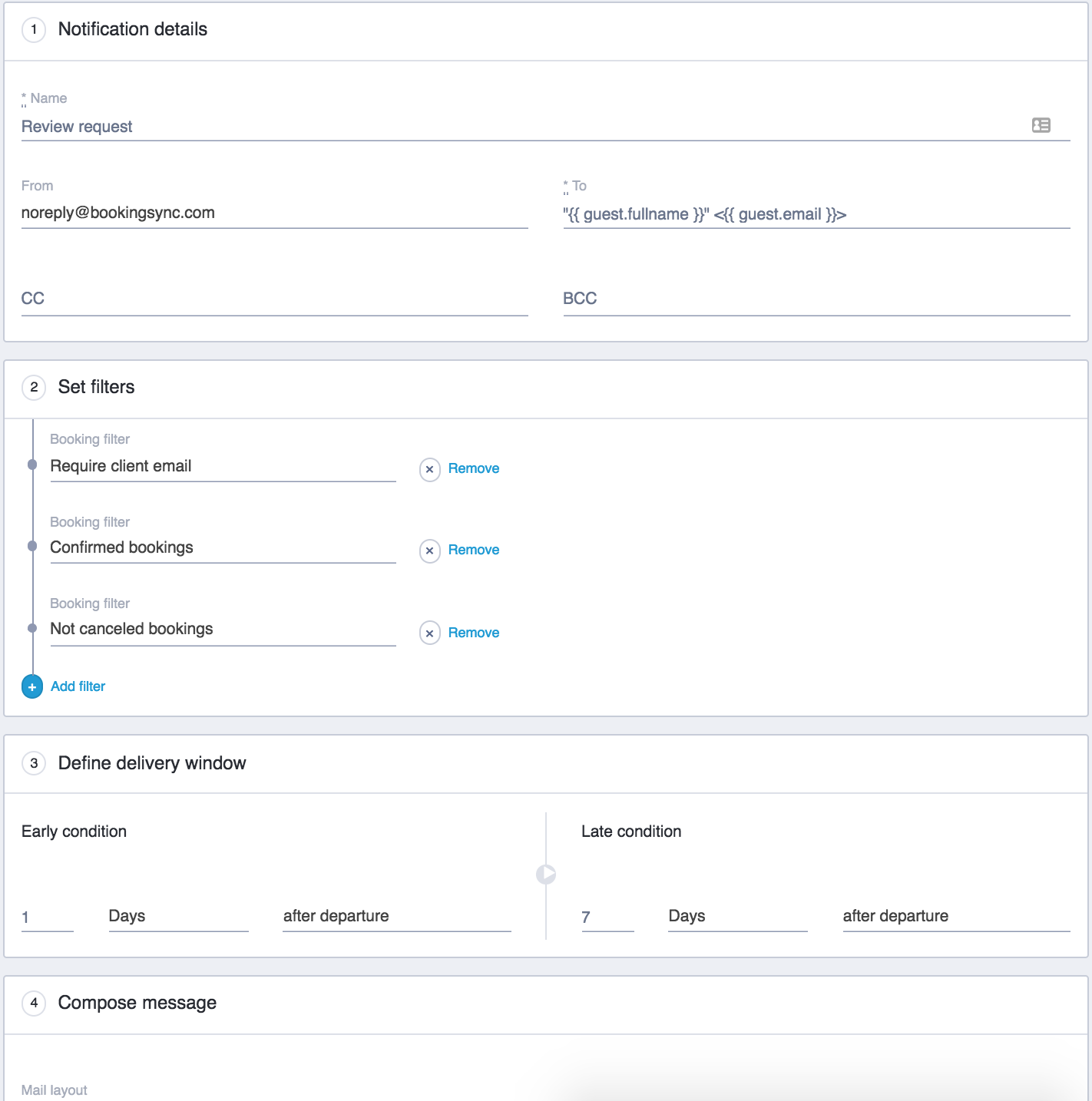Click the contact card icon in the Name field
The width and height of the screenshot is (1092, 1101).
1042,125
